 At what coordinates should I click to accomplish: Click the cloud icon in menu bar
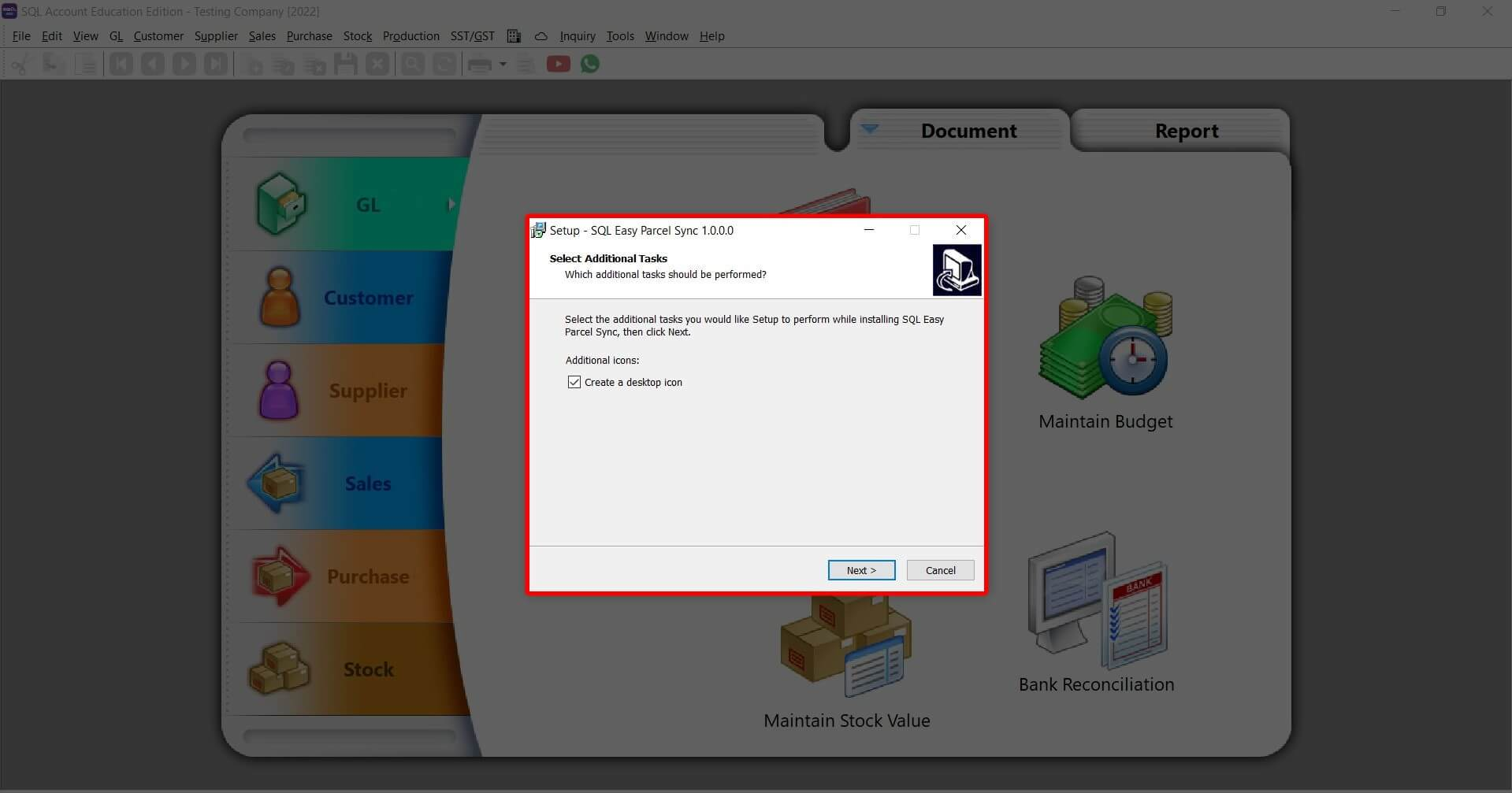[541, 36]
